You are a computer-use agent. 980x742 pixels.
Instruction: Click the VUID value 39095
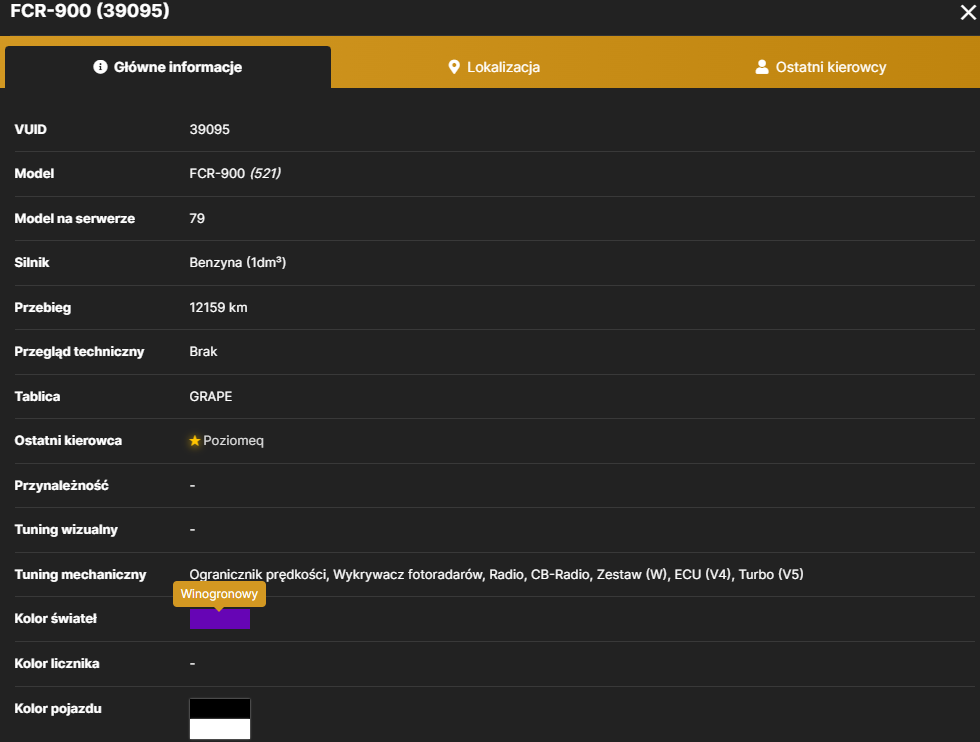[209, 129]
